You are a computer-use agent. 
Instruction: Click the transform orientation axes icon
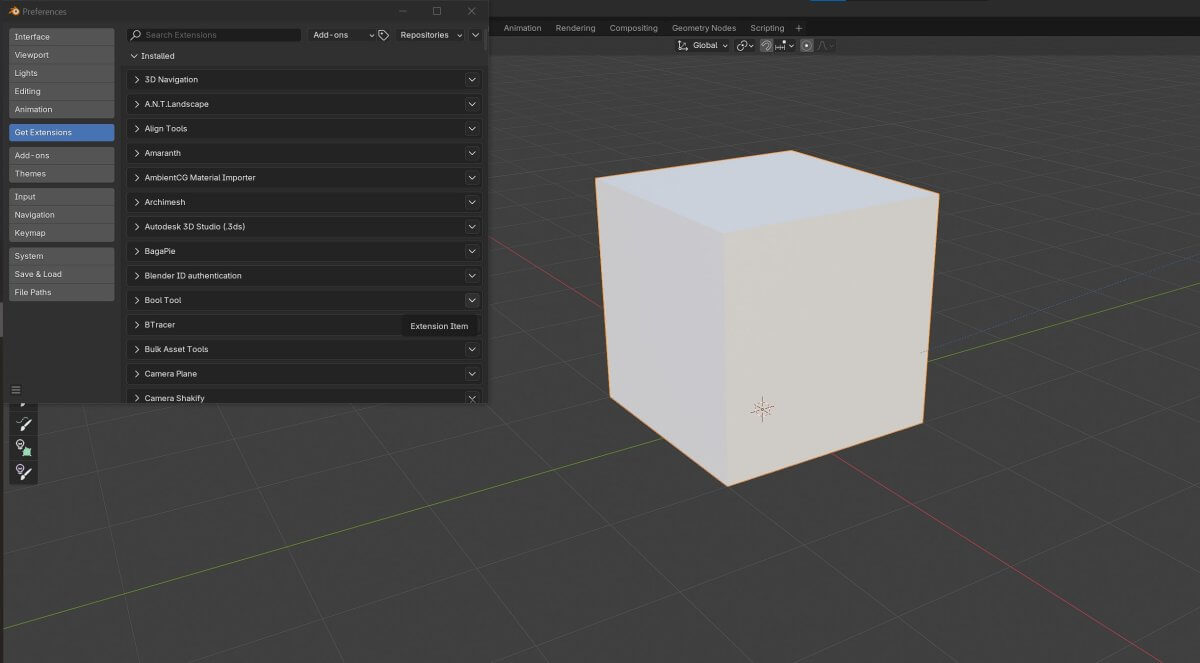[x=683, y=45]
